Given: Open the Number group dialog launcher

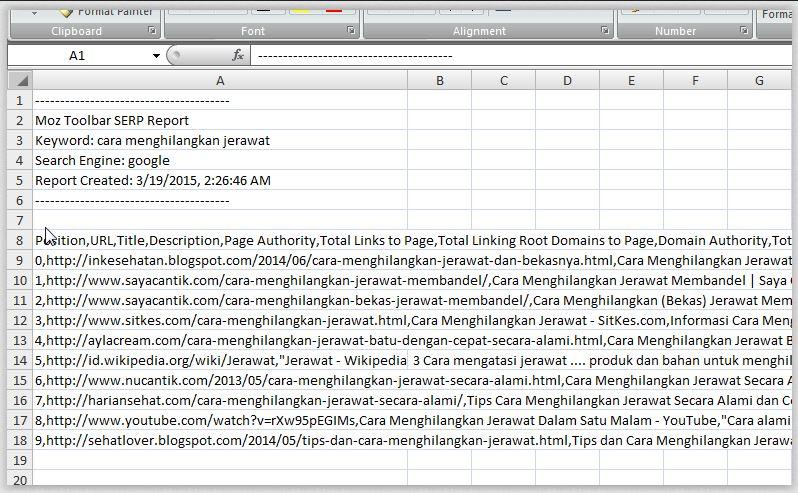Looking at the screenshot, I should [x=744, y=31].
